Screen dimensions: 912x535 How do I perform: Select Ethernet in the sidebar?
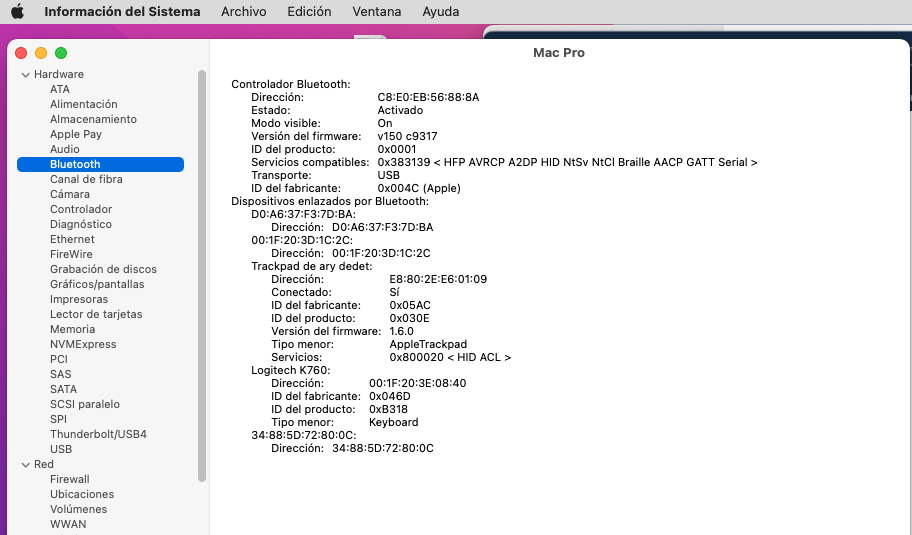[x=72, y=240]
